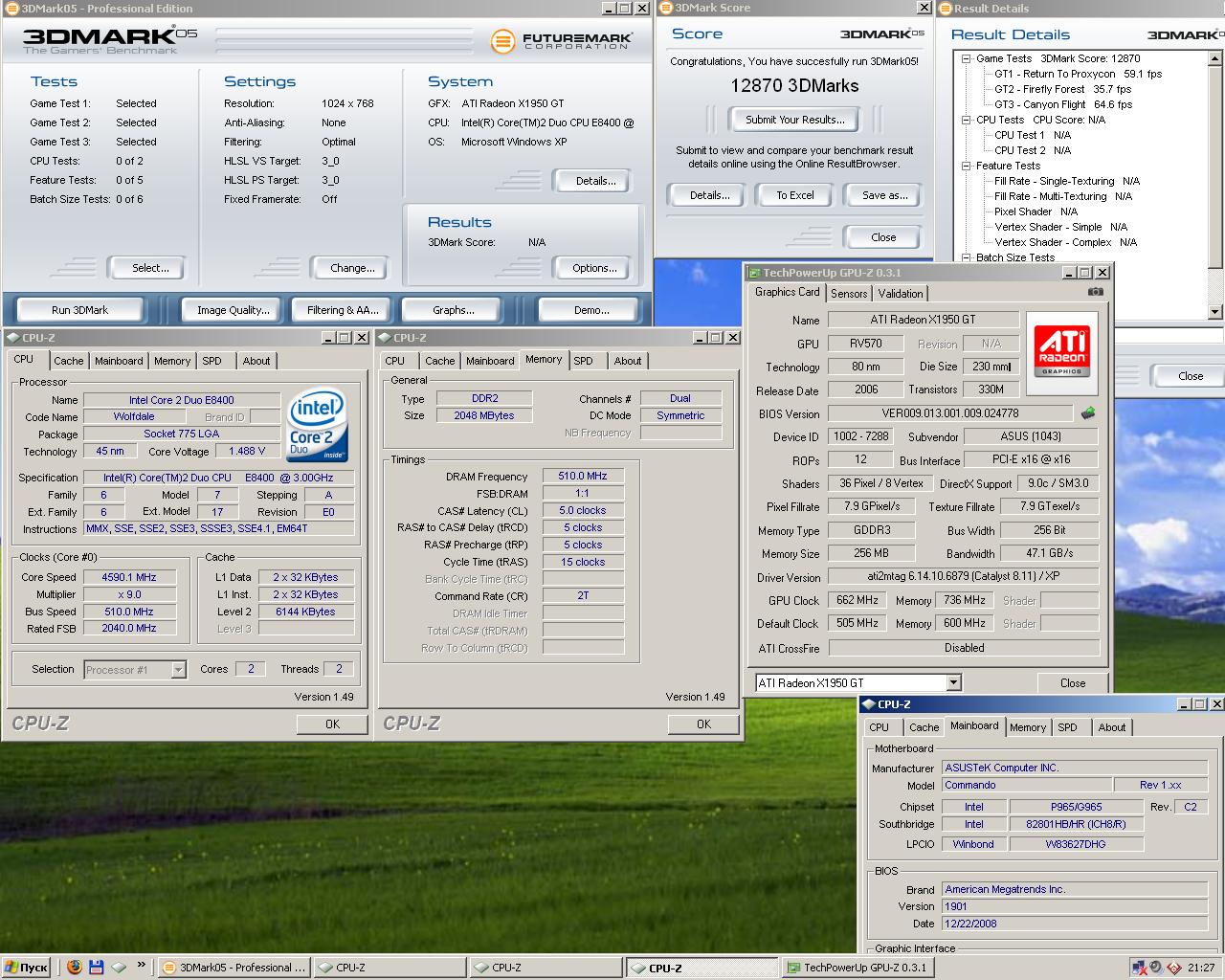Image resolution: width=1225 pixels, height=980 pixels.
Task: Click the Result Details scrollbar down arrow
Action: 1215,311
